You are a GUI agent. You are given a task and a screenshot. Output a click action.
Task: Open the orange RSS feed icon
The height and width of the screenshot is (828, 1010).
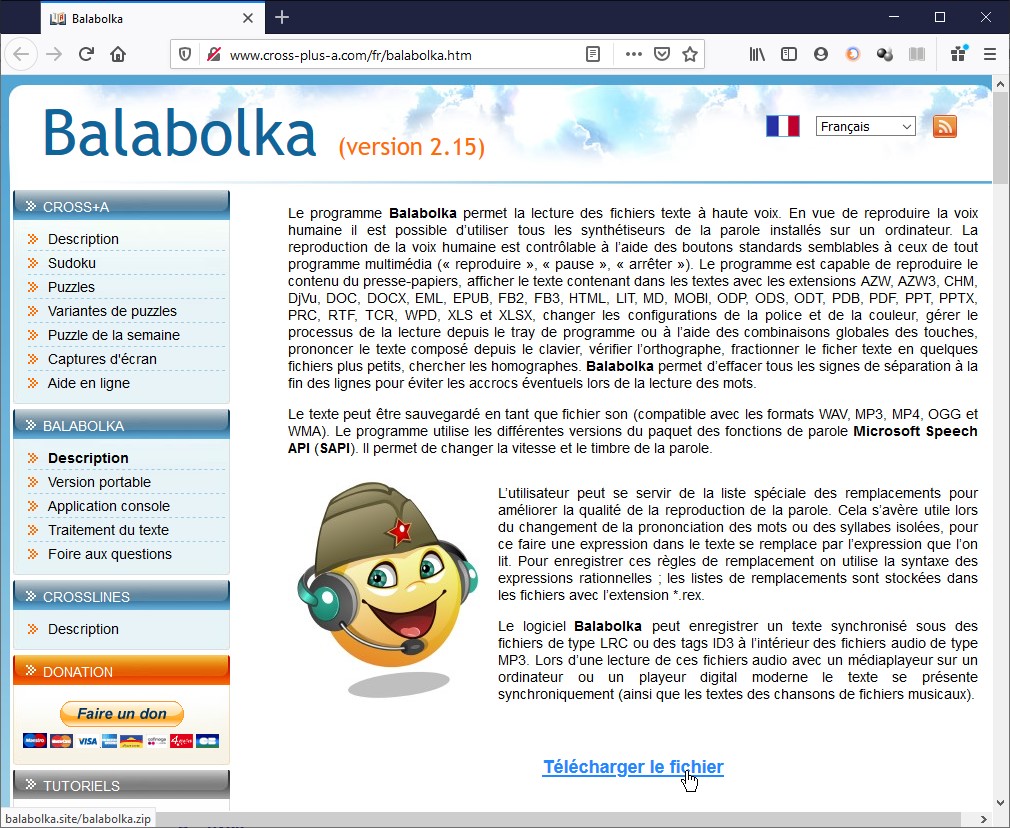pos(944,126)
